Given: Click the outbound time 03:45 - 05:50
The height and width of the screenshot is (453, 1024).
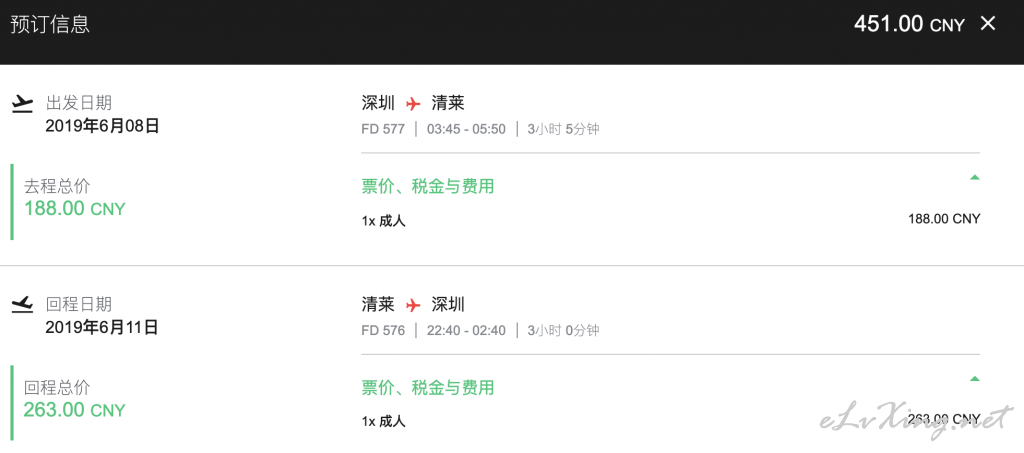Looking at the screenshot, I should coord(466,129).
